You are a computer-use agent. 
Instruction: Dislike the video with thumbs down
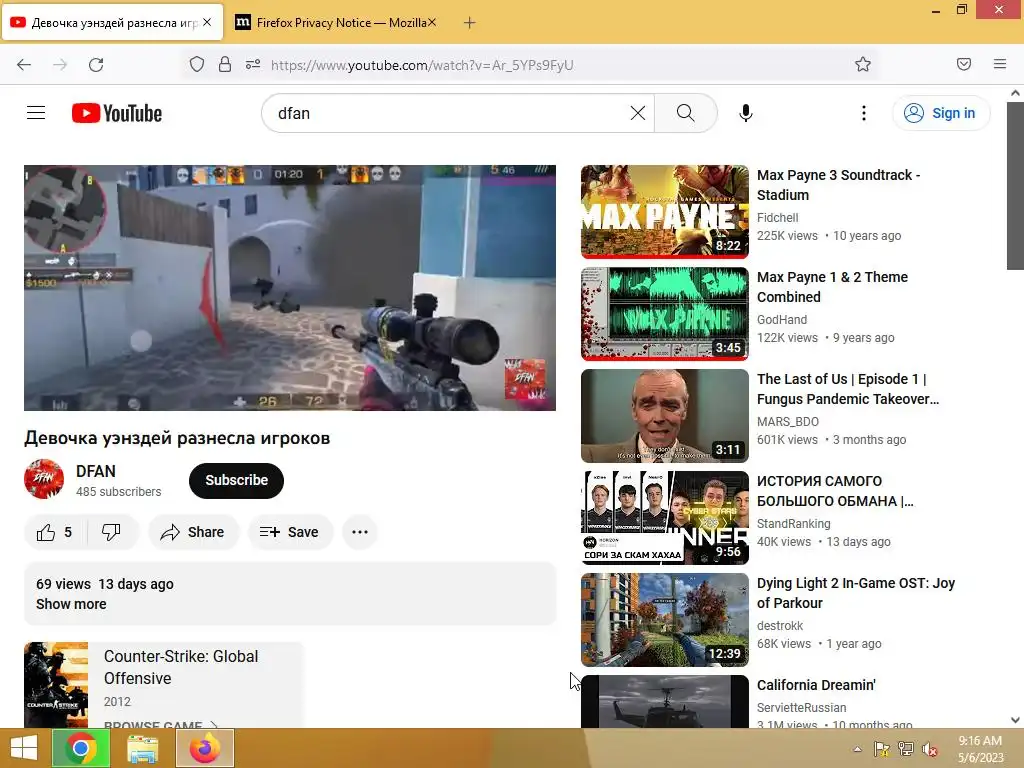click(111, 532)
